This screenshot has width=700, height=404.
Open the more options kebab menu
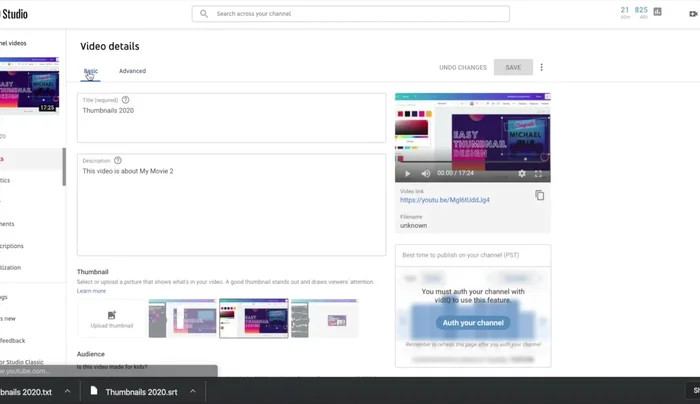542,67
